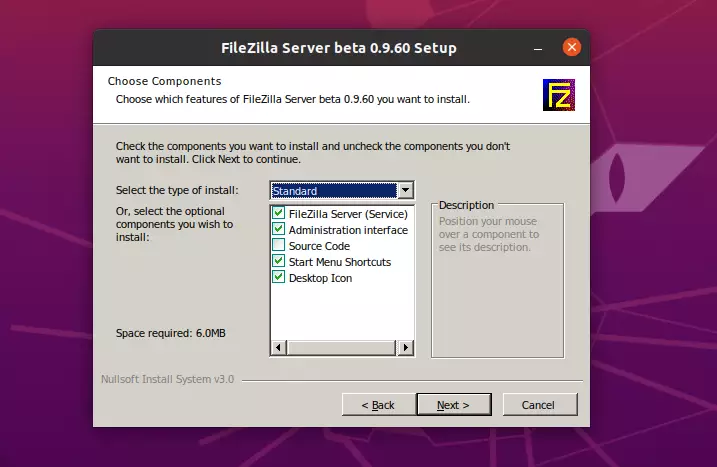717x467 pixels.
Task: Minimize the FileZilla Setup window
Action: pos(538,48)
